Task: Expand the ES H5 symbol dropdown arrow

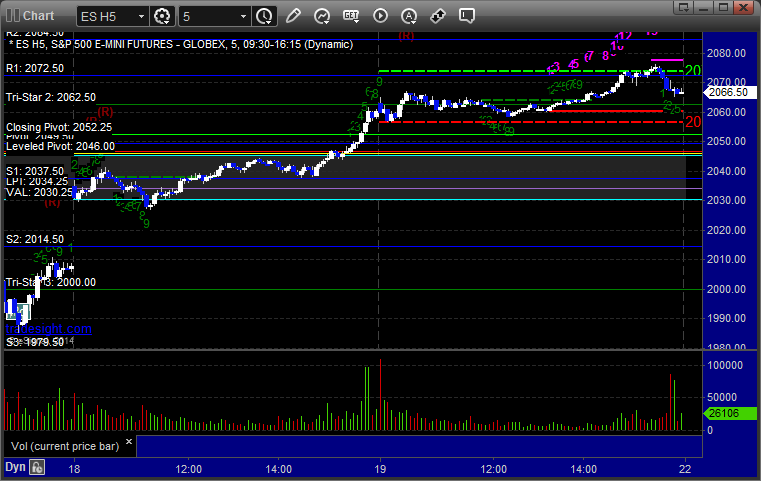Action: click(x=141, y=17)
